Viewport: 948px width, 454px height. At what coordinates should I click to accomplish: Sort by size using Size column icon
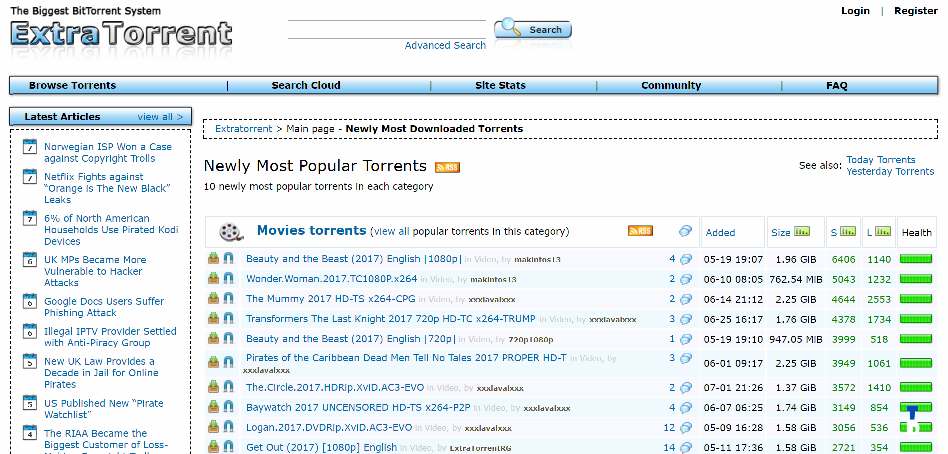pos(802,231)
